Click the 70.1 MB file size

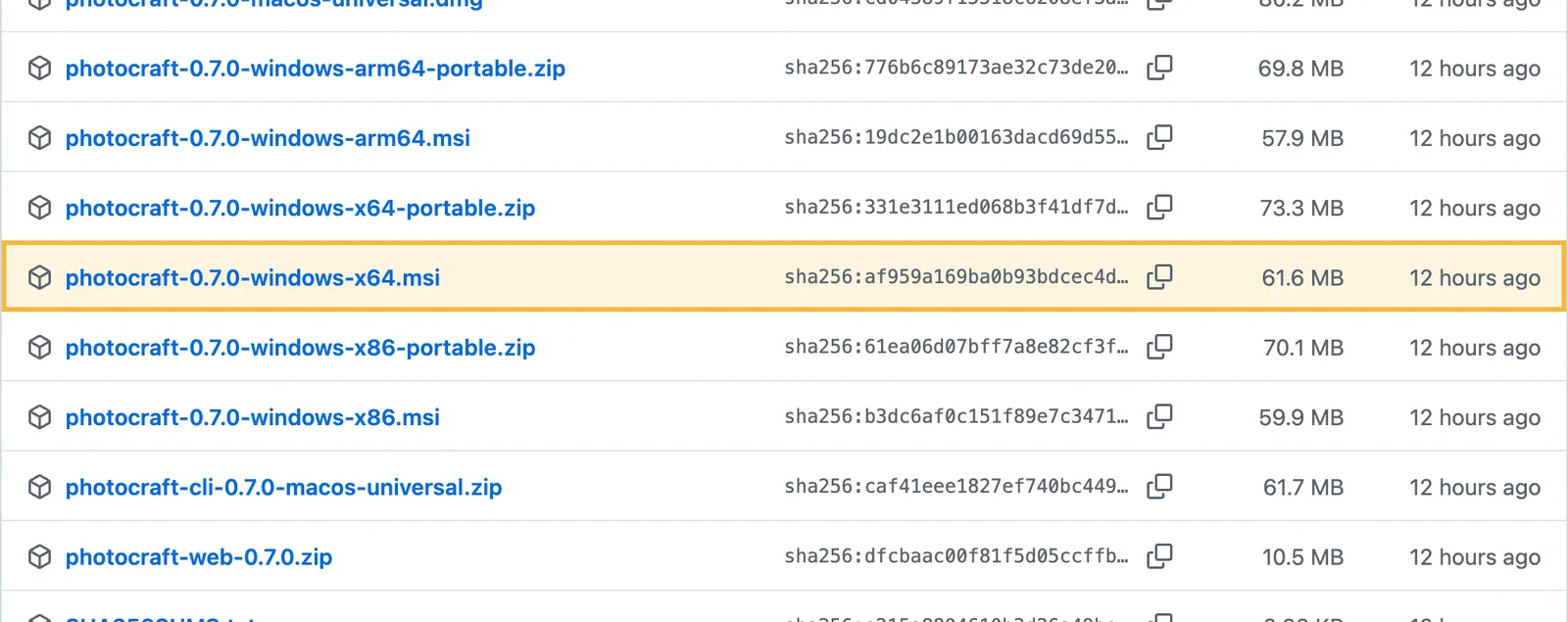coord(1303,348)
